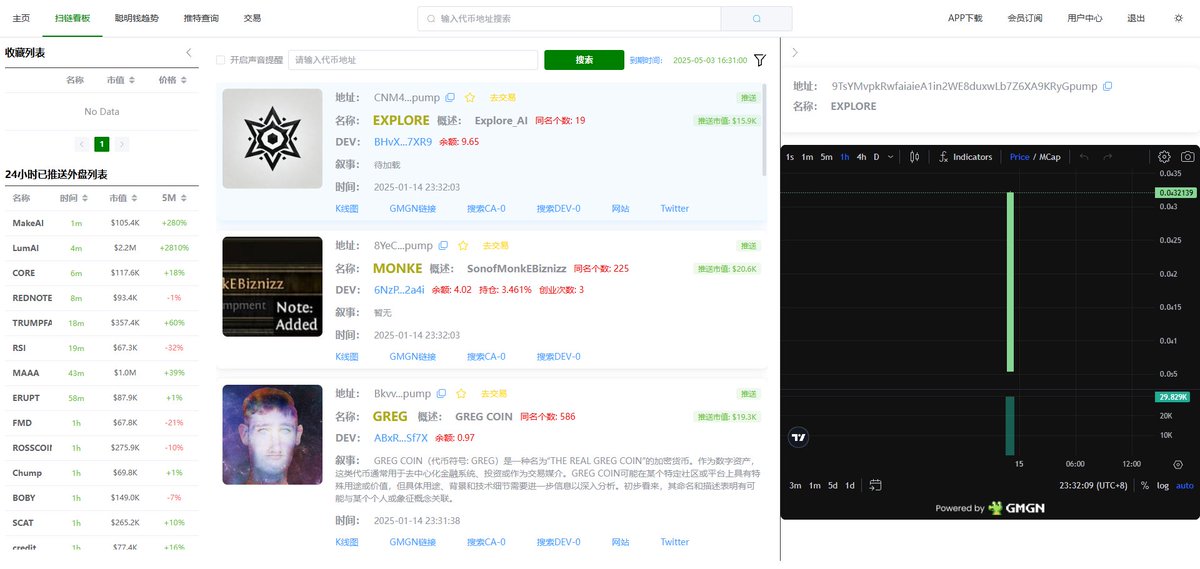
Task: Click the filter funnel icon
Action: click(760, 60)
